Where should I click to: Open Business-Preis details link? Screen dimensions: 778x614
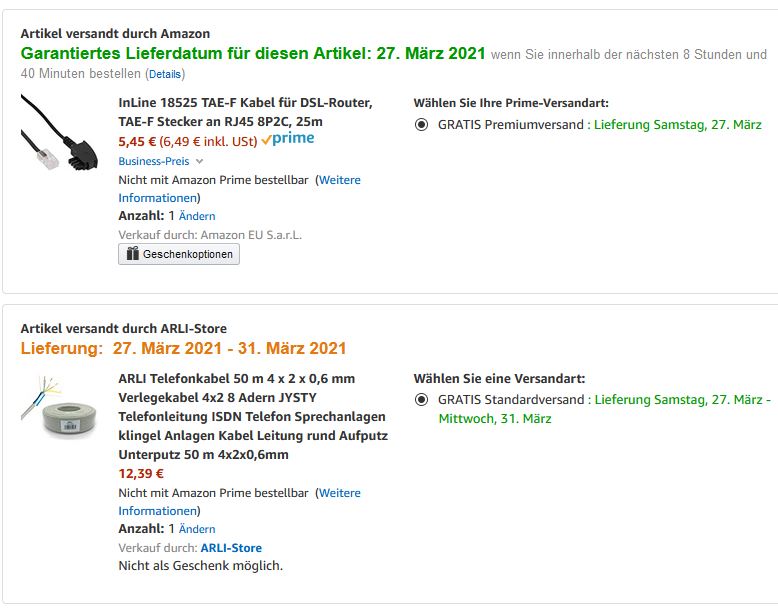click(x=154, y=161)
